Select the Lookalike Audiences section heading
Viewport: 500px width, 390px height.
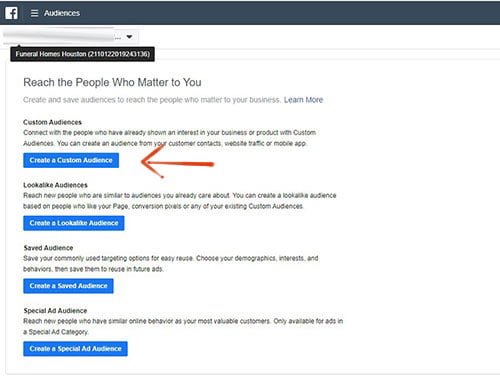coord(55,185)
